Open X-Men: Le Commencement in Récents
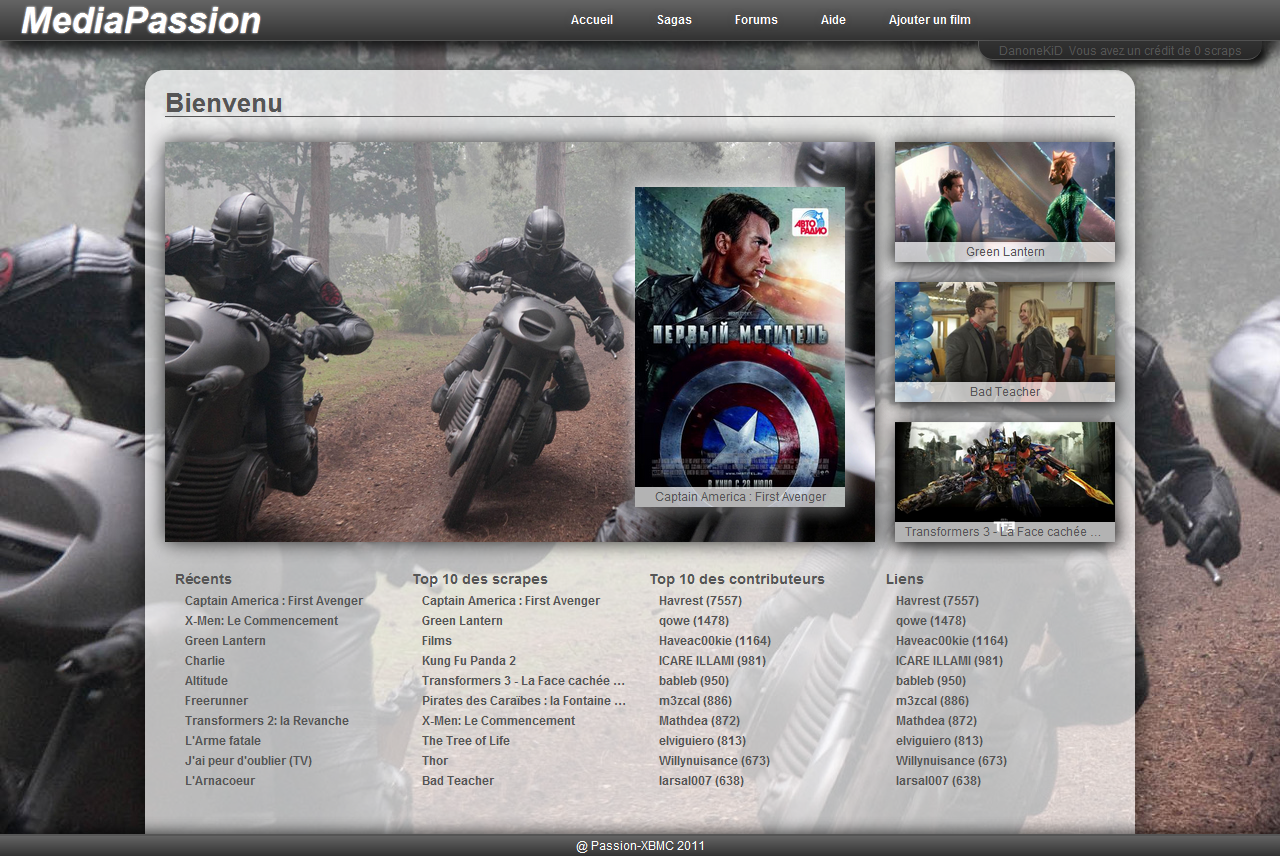This screenshot has width=1280, height=856. coord(262,621)
